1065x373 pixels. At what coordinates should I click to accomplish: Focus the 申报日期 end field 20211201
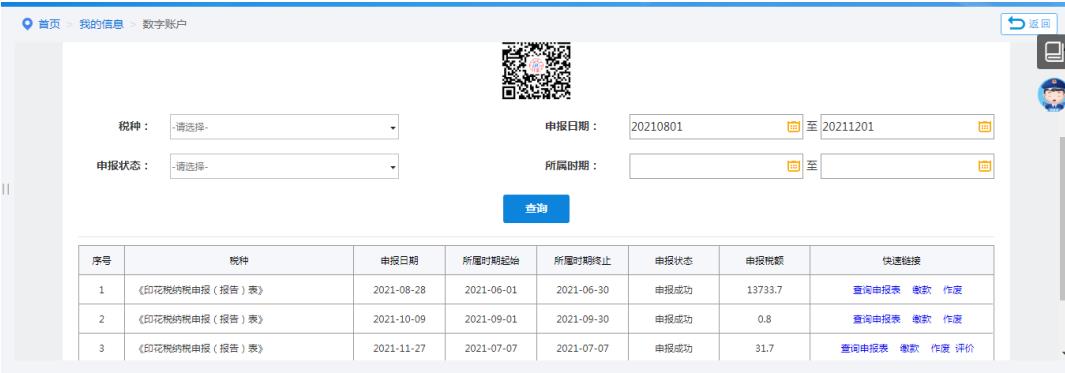pos(907,126)
